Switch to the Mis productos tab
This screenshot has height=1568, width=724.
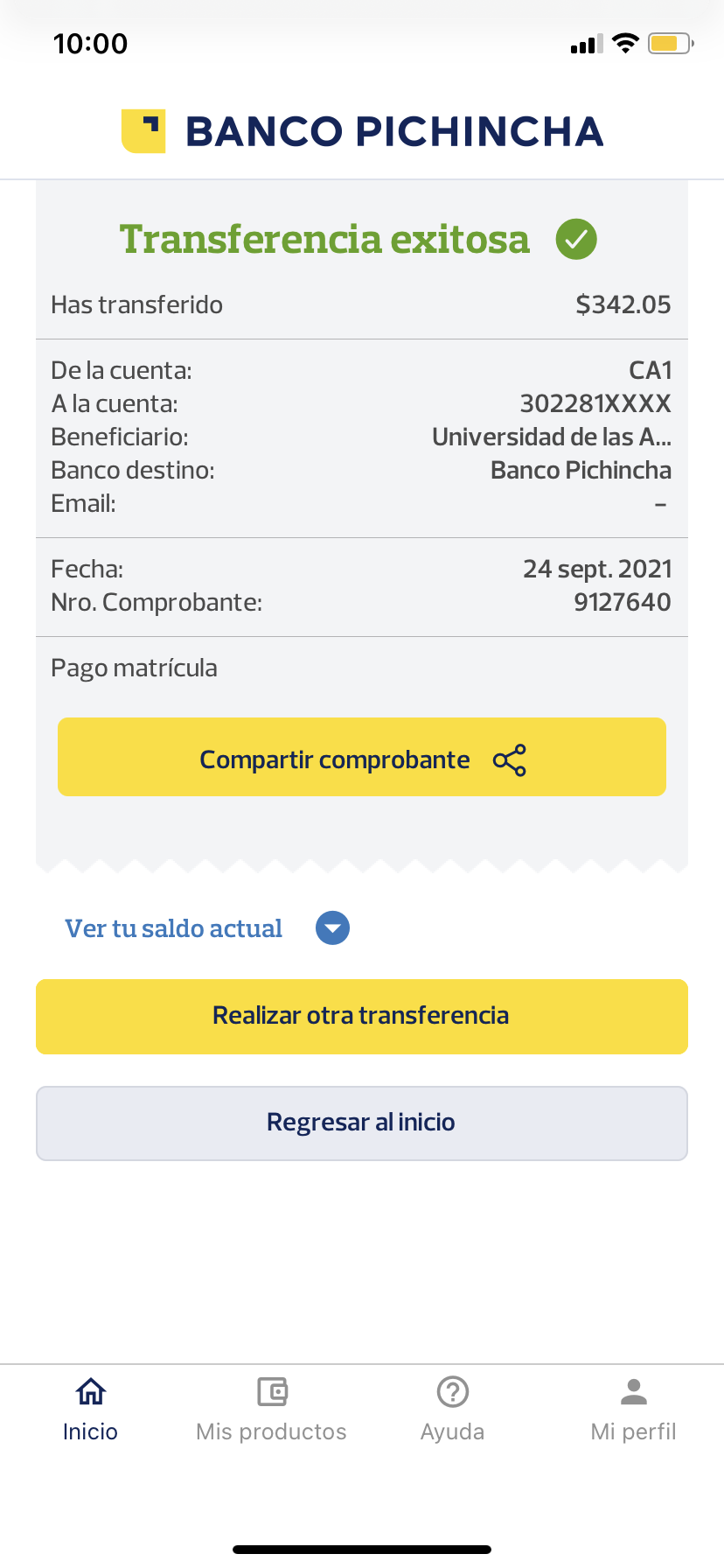(272, 1431)
